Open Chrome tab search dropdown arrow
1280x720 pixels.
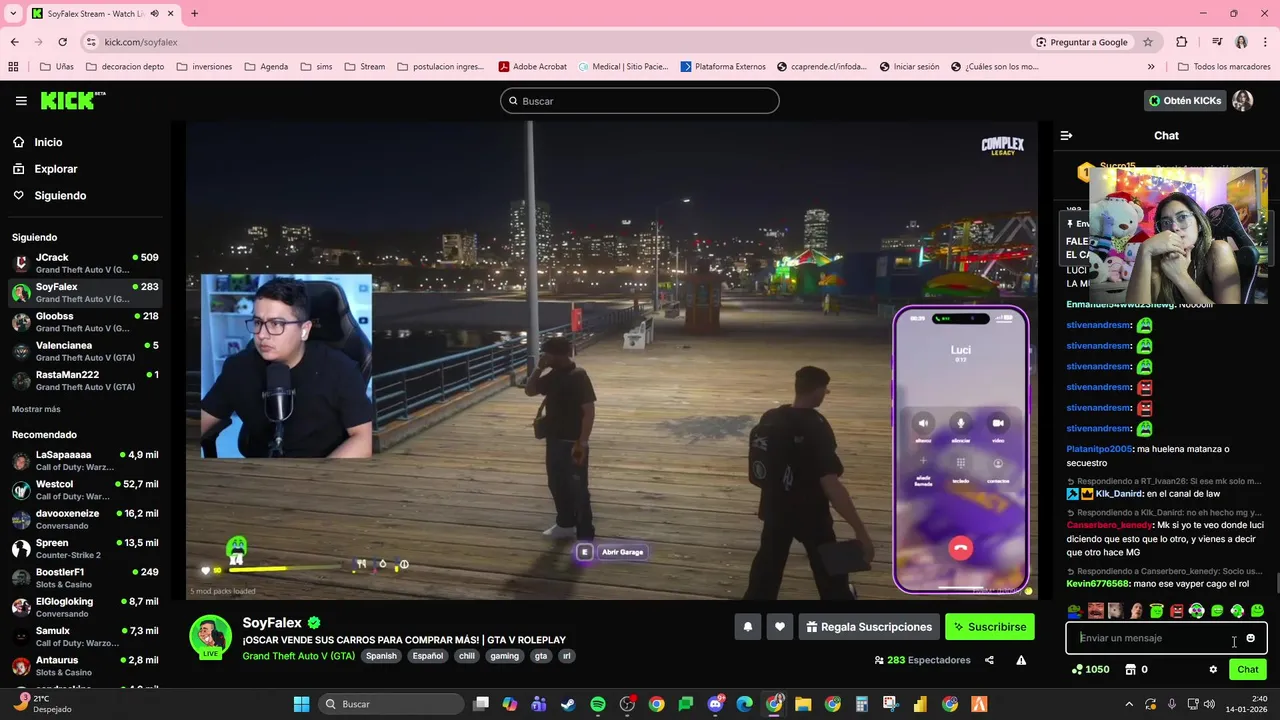coord(11,14)
